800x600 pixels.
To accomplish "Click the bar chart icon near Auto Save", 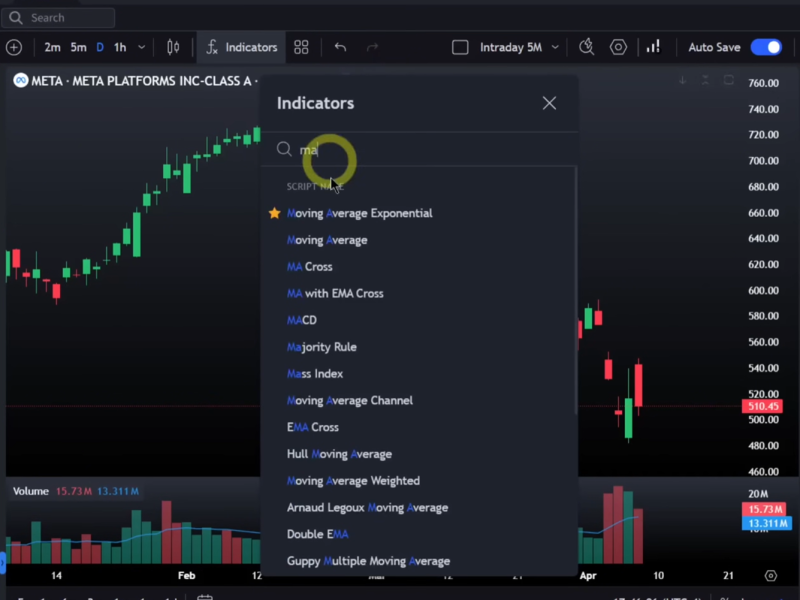I will [653, 47].
